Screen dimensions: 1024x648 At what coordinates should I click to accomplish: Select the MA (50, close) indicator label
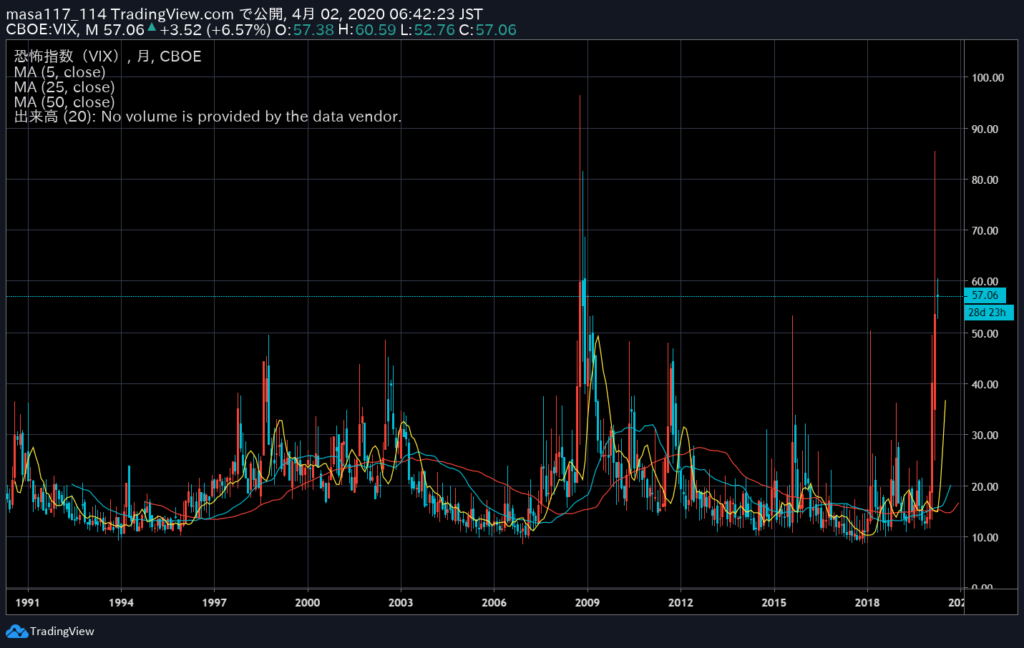tap(64, 102)
